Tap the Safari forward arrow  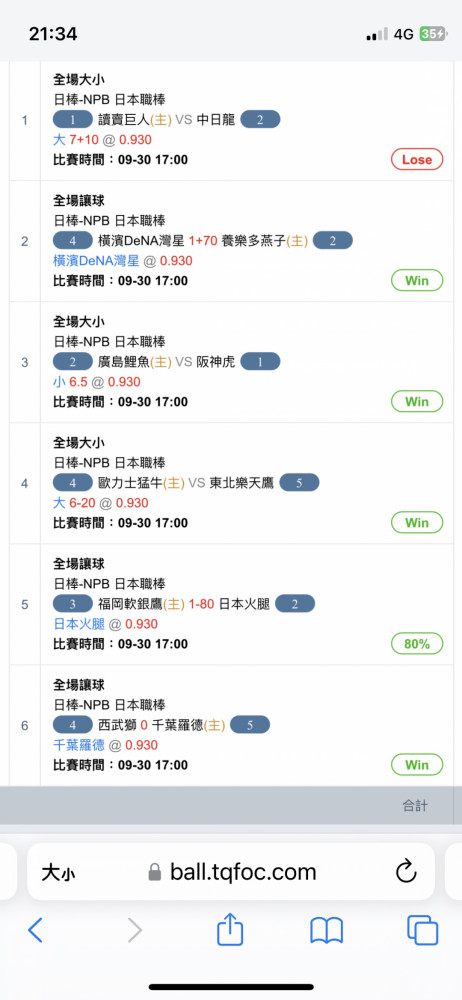[x=135, y=930]
